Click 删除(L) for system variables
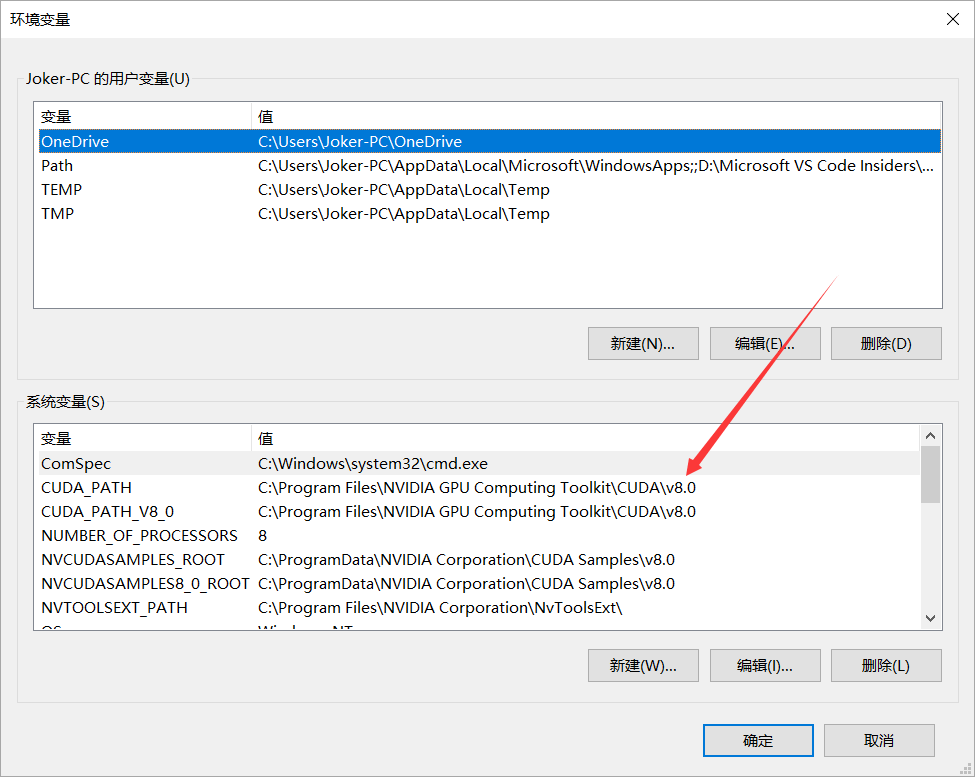Image resolution: width=975 pixels, height=777 pixels. pyautogui.click(x=886, y=666)
